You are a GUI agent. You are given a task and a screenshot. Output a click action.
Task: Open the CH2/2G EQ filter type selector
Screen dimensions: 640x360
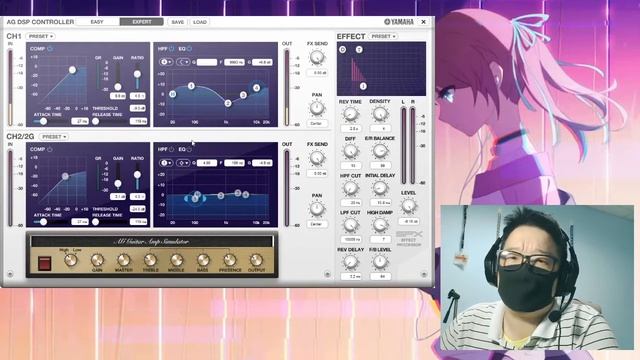184,163
